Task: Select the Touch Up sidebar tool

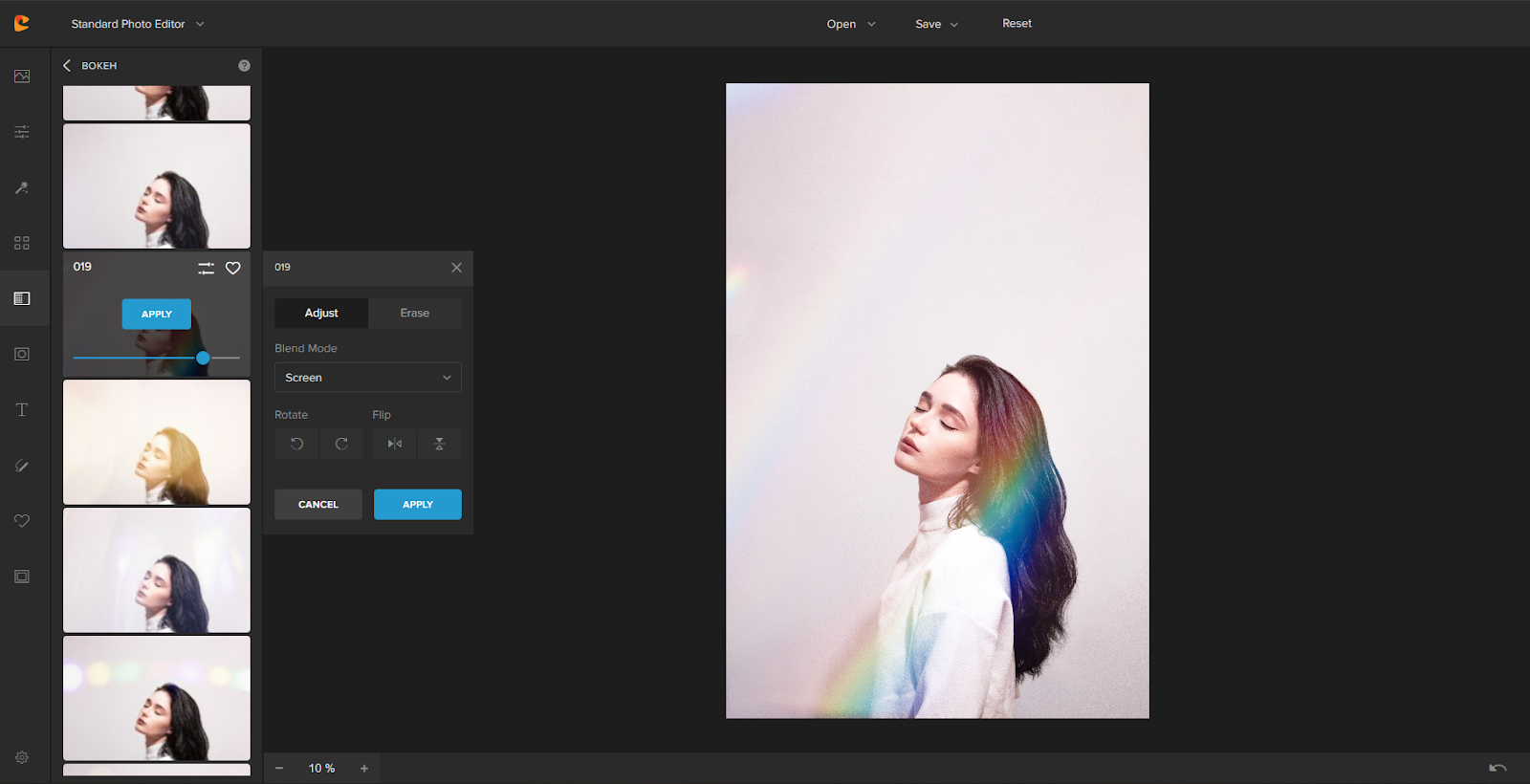Action: coord(22,187)
